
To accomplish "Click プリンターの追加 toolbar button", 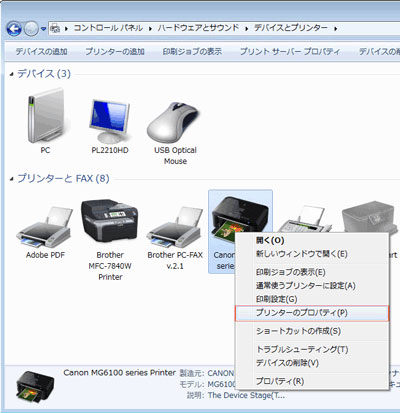I will click(115, 51).
